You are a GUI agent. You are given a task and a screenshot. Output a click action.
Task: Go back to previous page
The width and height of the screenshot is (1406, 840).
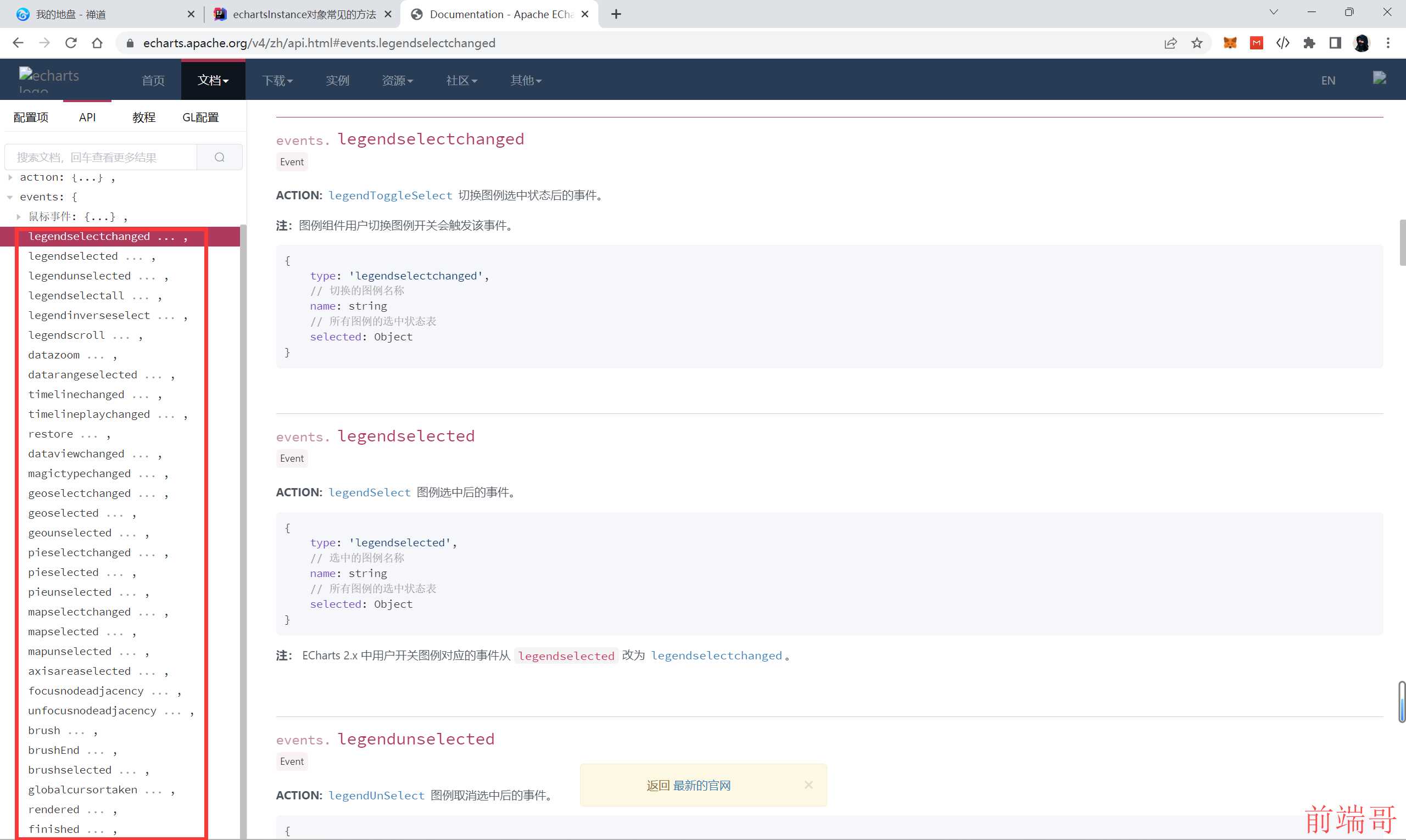click(18, 43)
